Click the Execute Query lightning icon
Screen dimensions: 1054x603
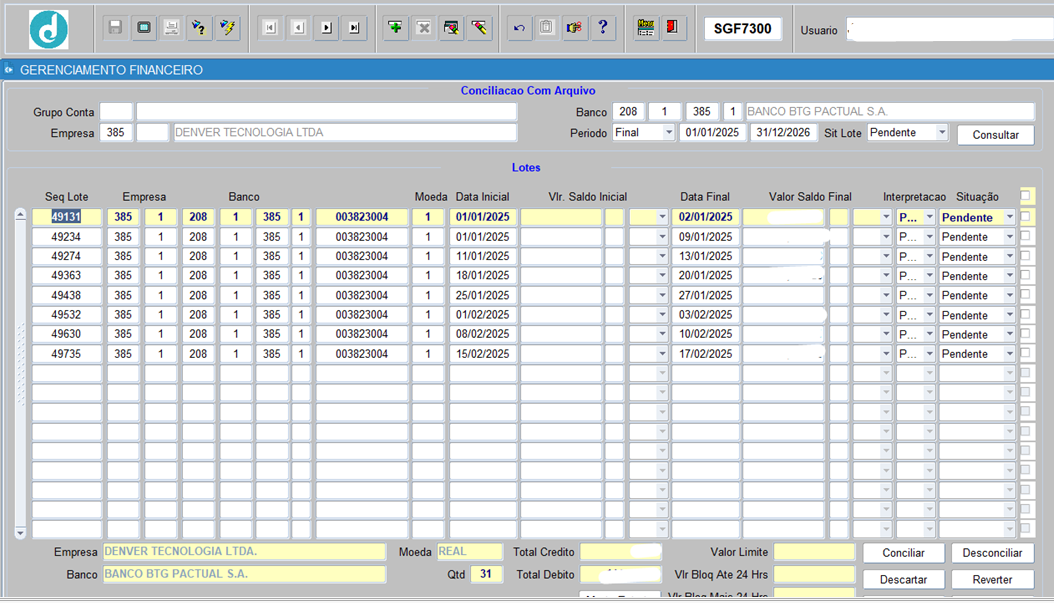click(227, 28)
